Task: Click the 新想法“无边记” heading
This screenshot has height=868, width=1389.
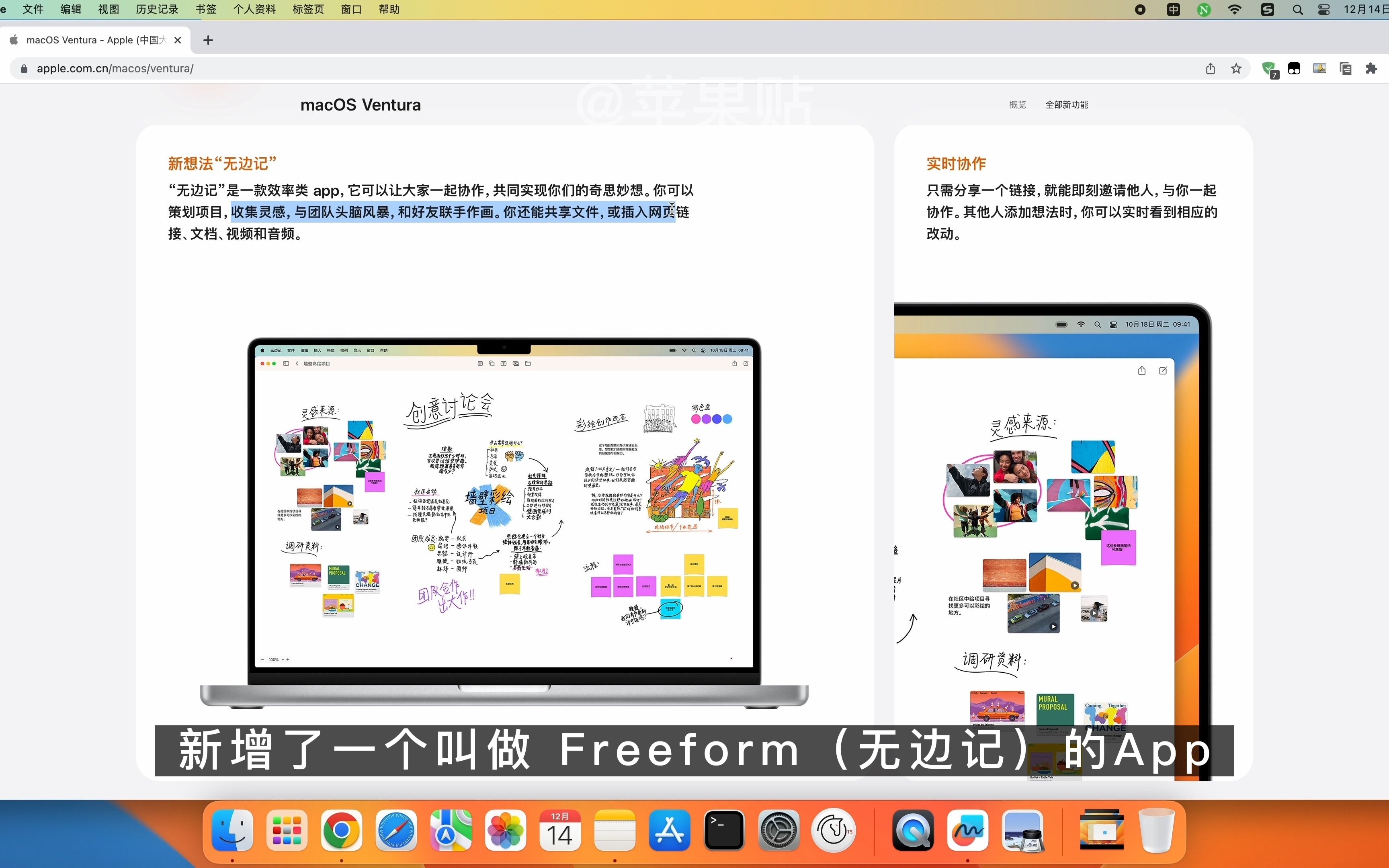Action: 222,164
